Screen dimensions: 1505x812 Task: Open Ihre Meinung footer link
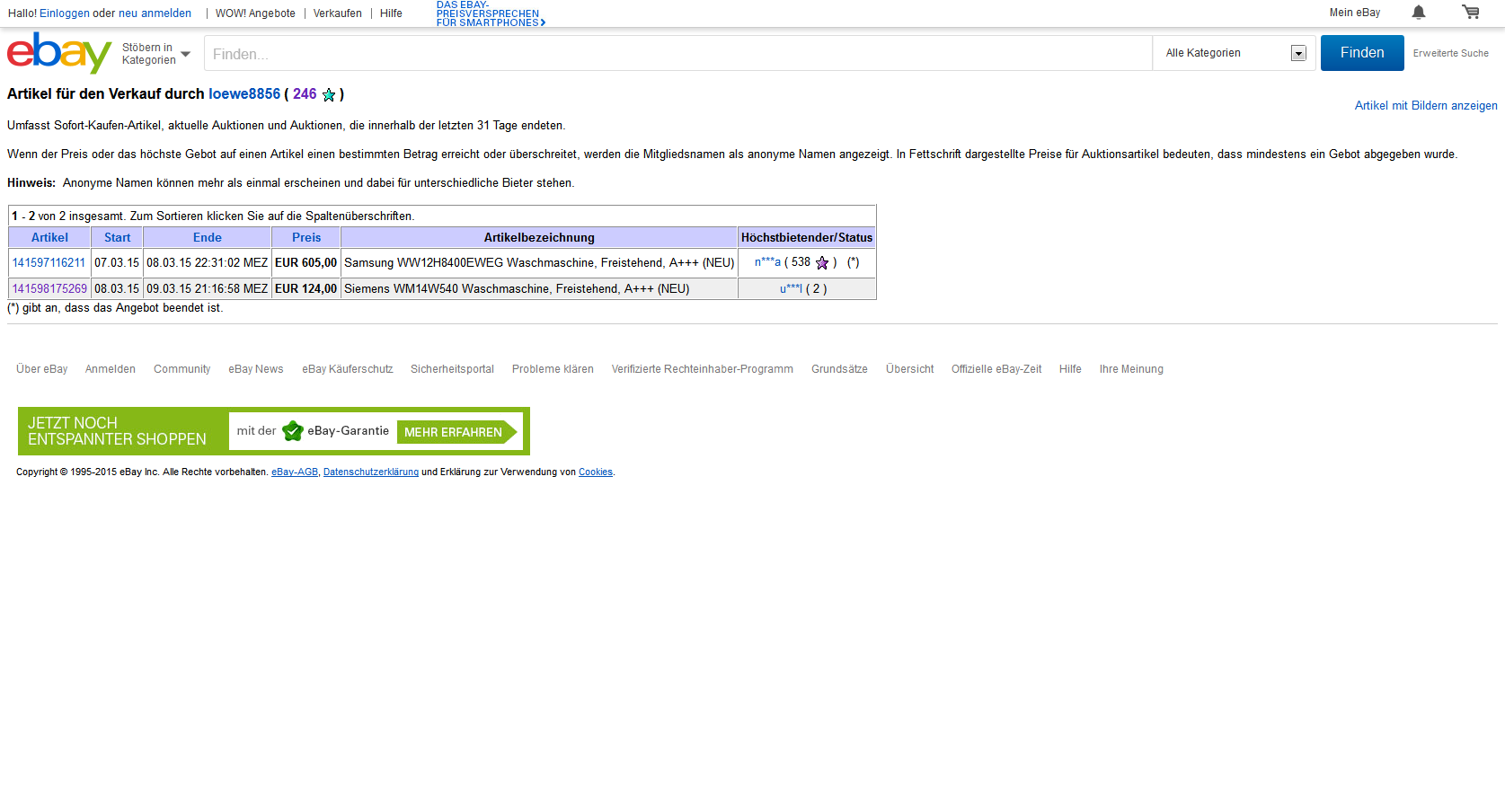point(1131,369)
